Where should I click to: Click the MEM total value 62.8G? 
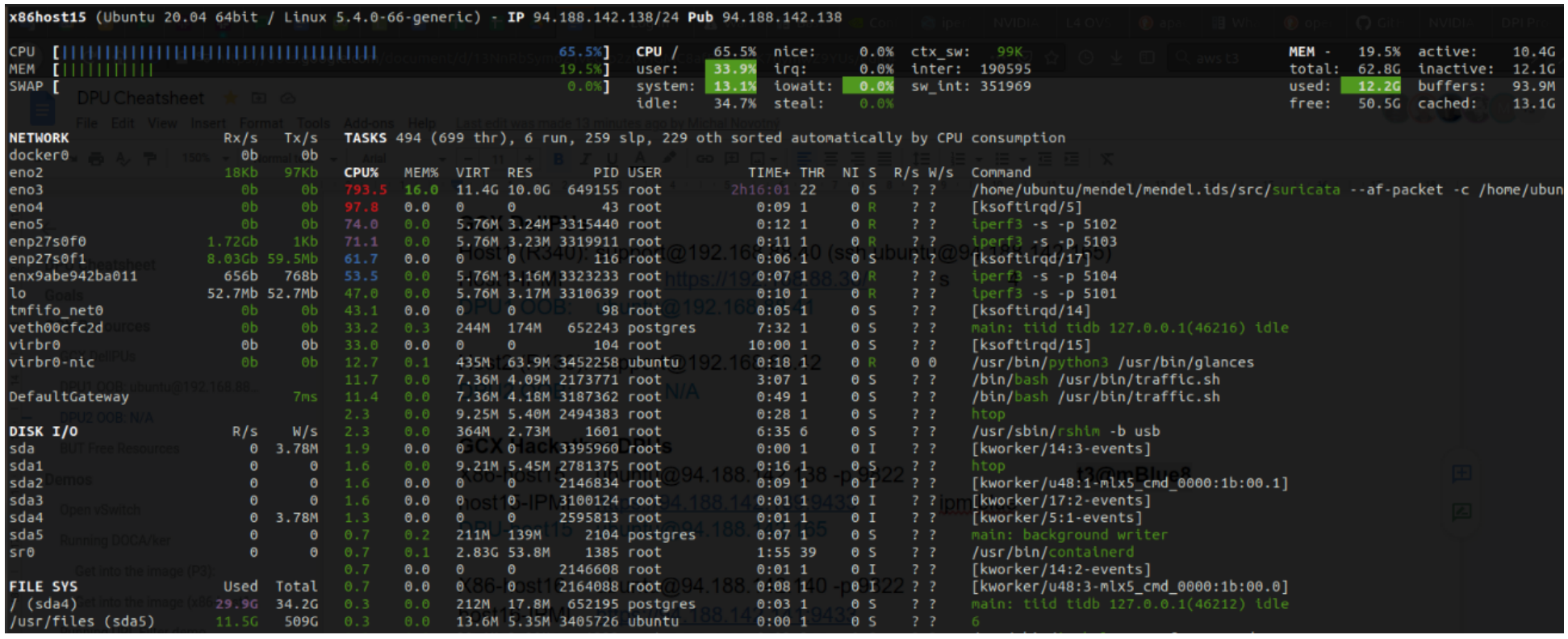point(1378,69)
